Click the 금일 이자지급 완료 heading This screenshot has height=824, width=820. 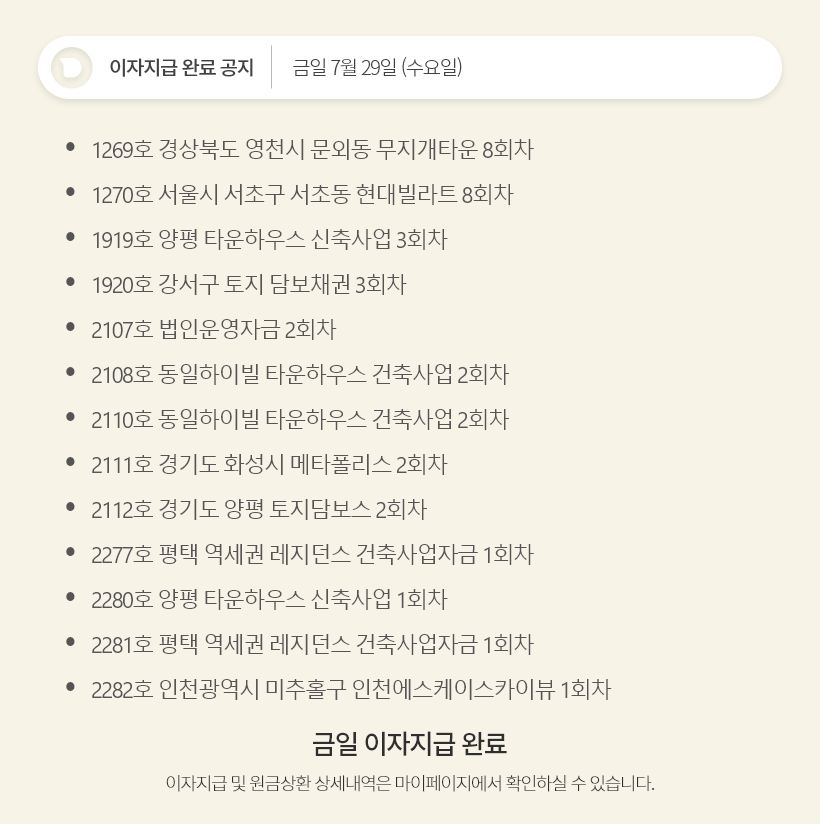tap(410, 744)
